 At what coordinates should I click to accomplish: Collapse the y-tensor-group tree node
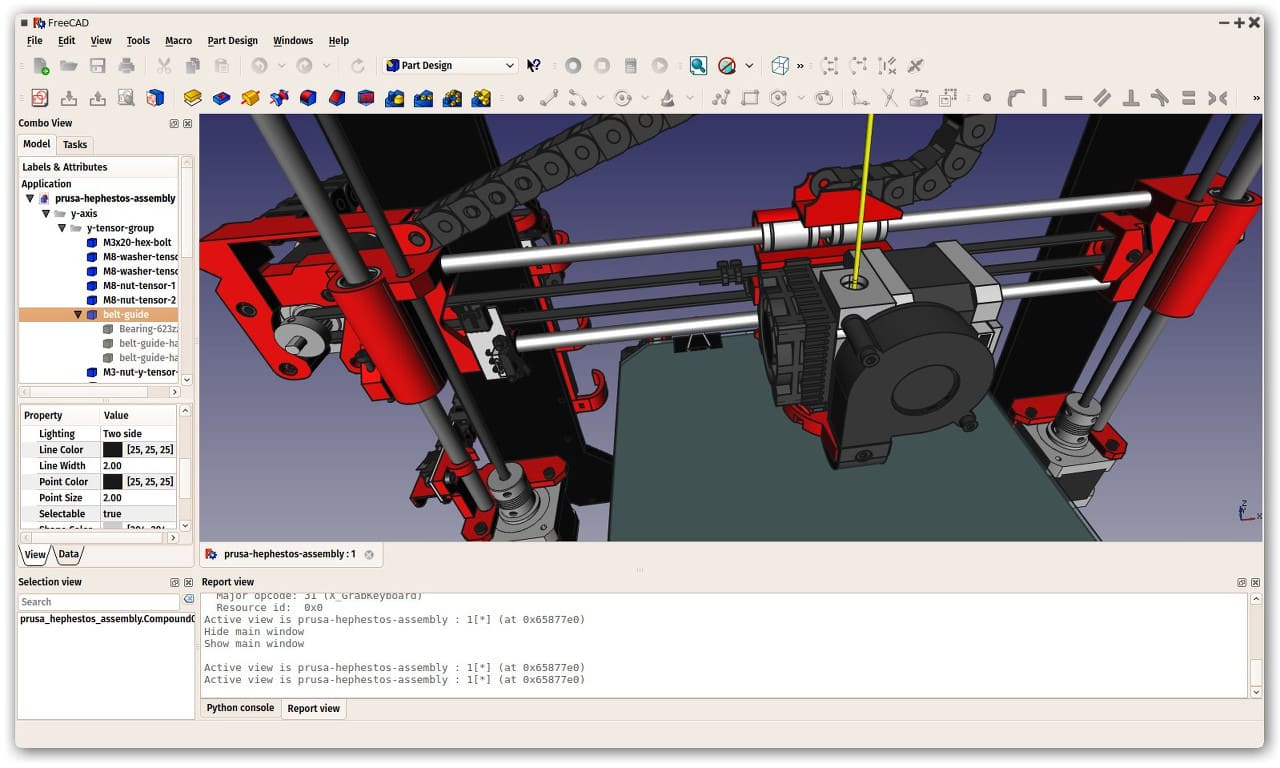pos(62,228)
